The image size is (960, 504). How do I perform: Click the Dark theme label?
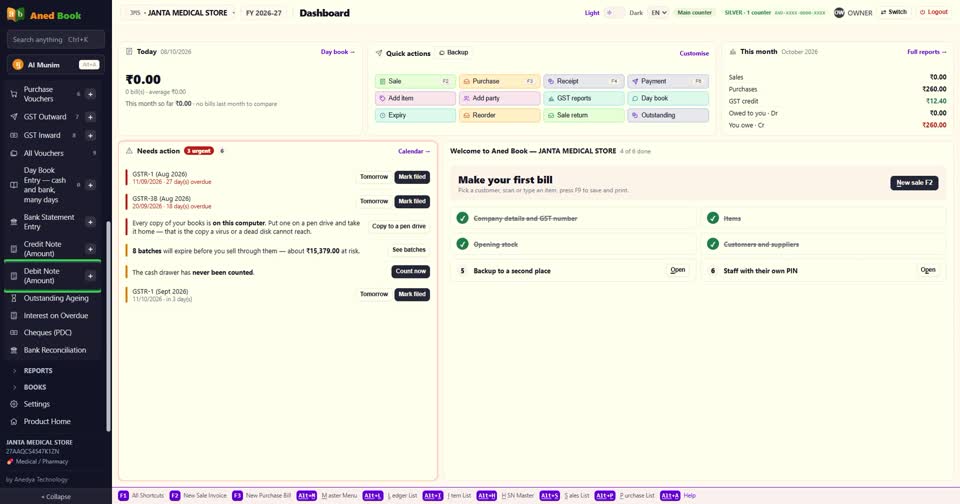[636, 13]
